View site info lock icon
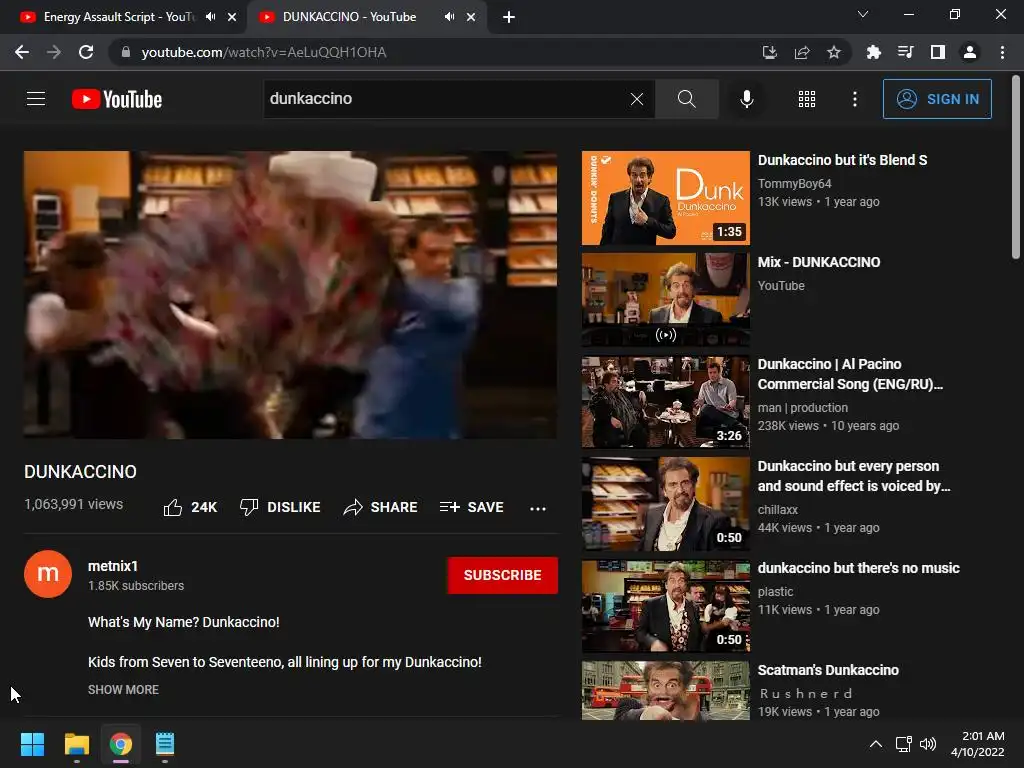 (125, 52)
